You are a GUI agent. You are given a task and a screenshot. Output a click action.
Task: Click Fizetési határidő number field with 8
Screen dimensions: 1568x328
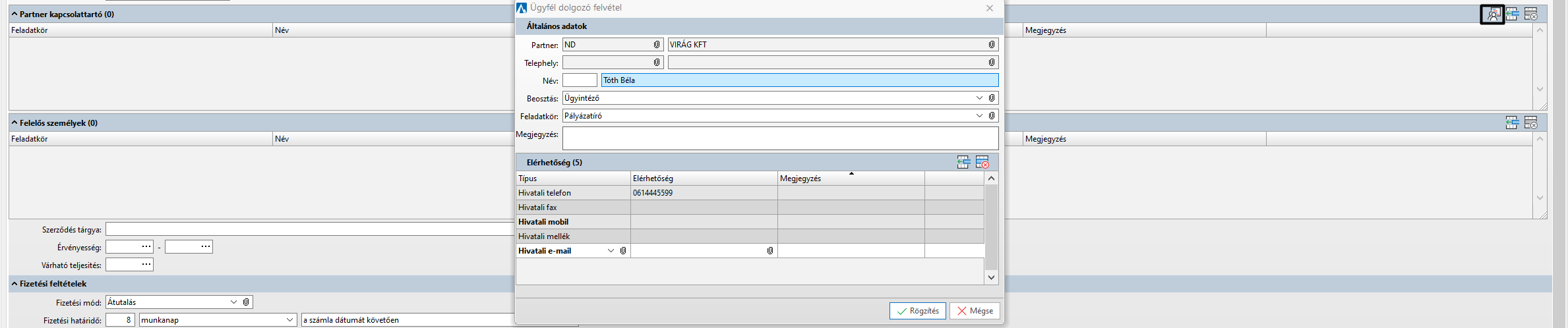[121, 319]
